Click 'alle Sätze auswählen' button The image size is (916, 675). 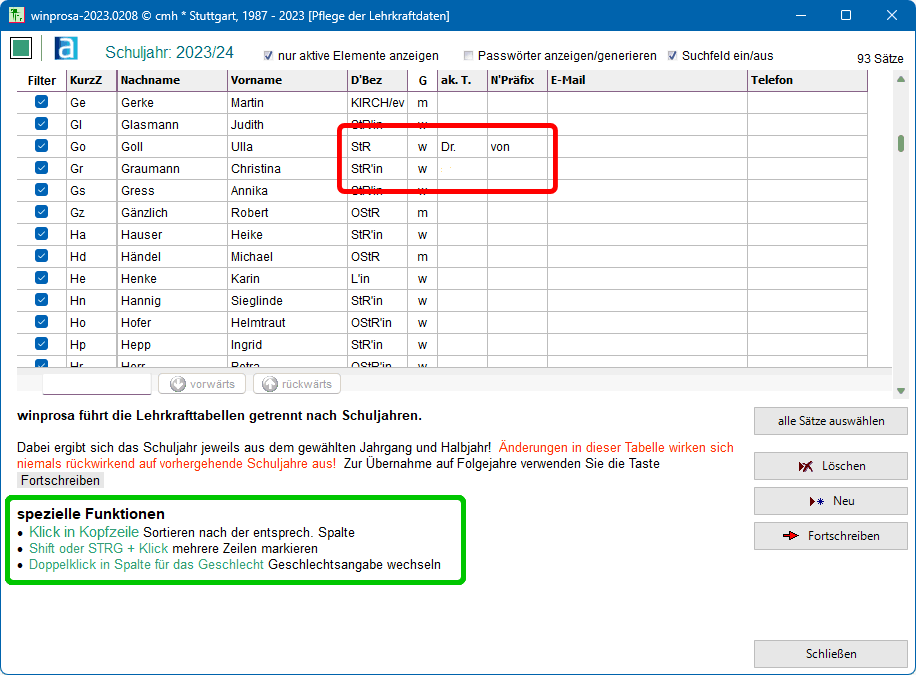point(830,421)
